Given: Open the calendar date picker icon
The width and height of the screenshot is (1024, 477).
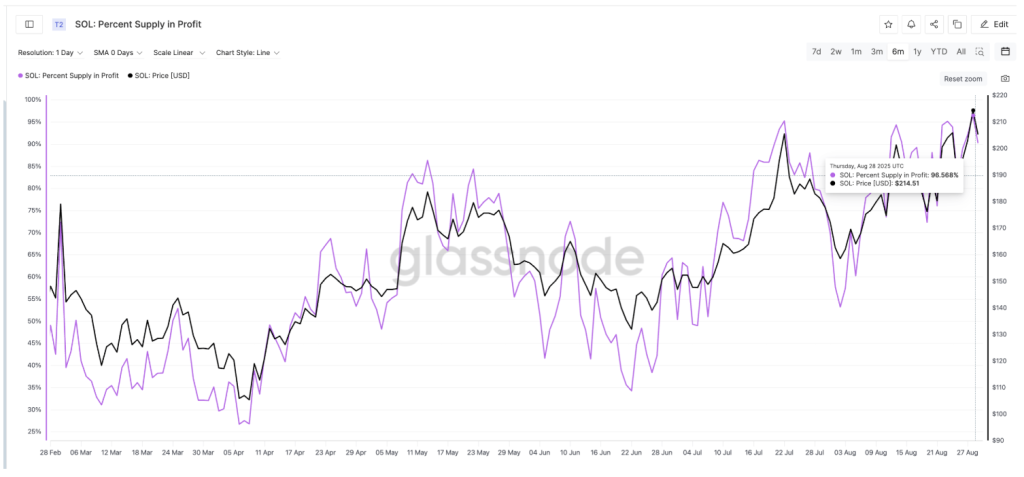Looking at the screenshot, I should [x=1005, y=52].
